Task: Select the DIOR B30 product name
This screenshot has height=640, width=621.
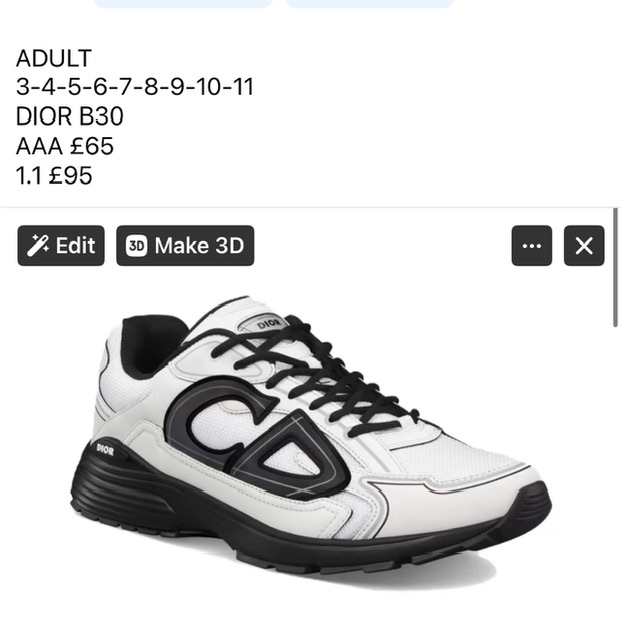Action: pos(69,116)
